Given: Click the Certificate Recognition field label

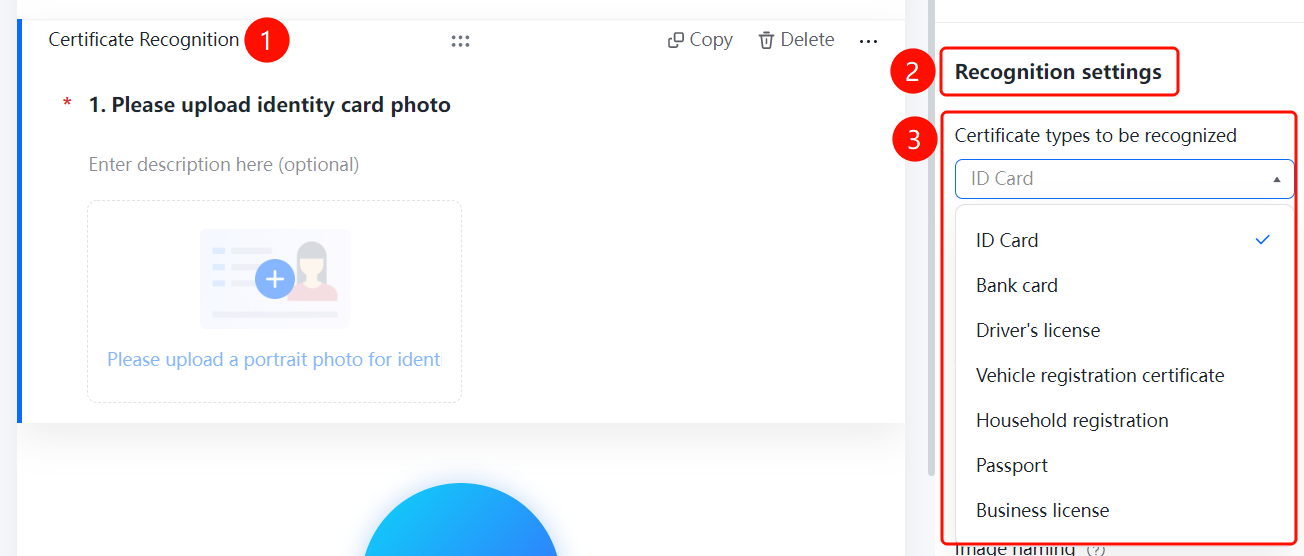Looking at the screenshot, I should click(144, 40).
